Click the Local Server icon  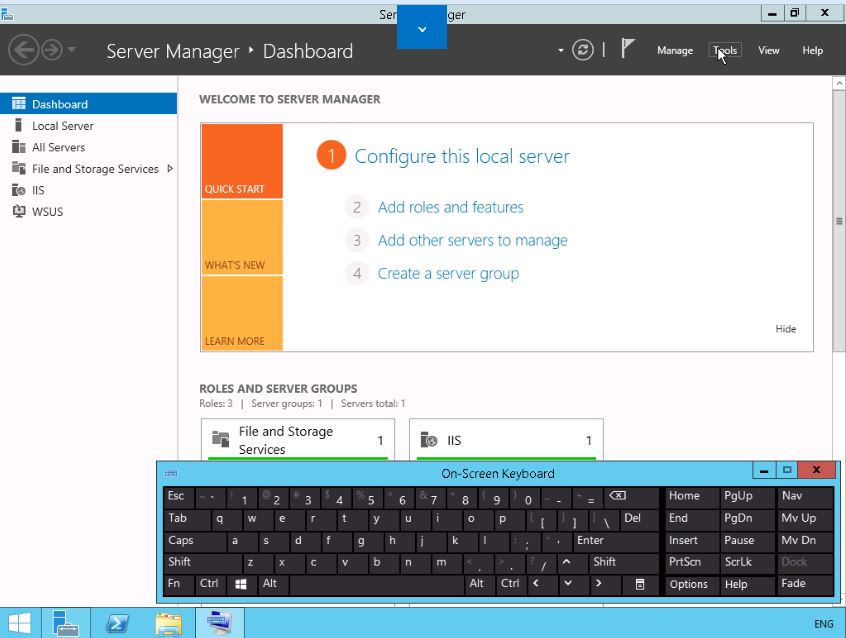[18, 125]
